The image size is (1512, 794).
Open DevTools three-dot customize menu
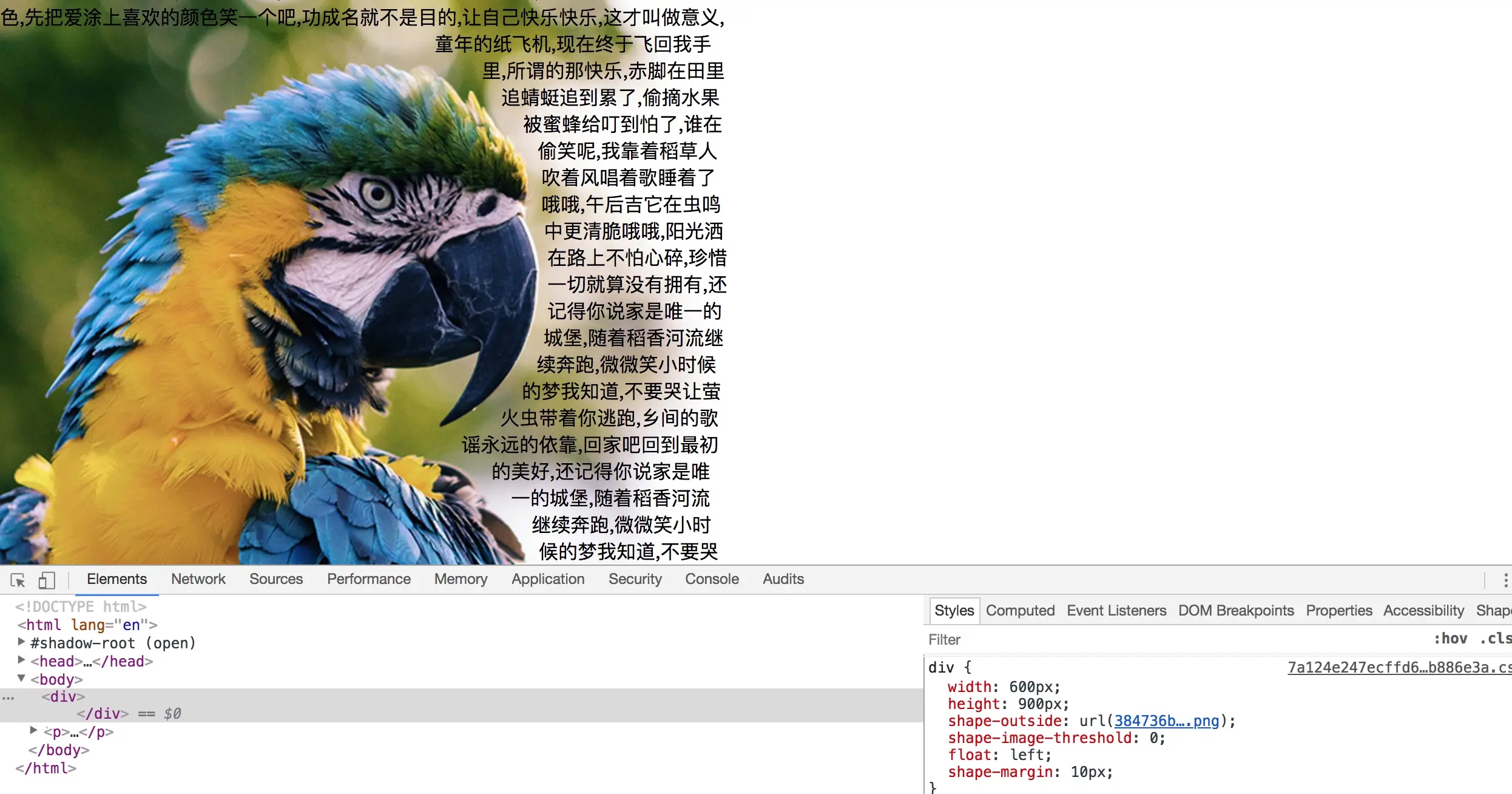(x=1505, y=580)
